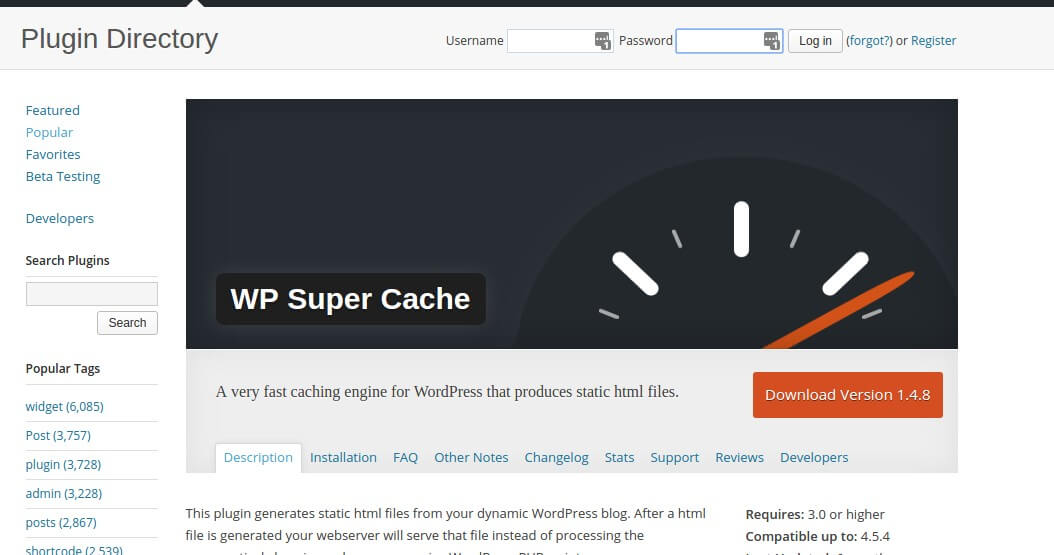This screenshot has width=1054, height=555.
Task: Switch to the Developers tab
Action: click(814, 458)
